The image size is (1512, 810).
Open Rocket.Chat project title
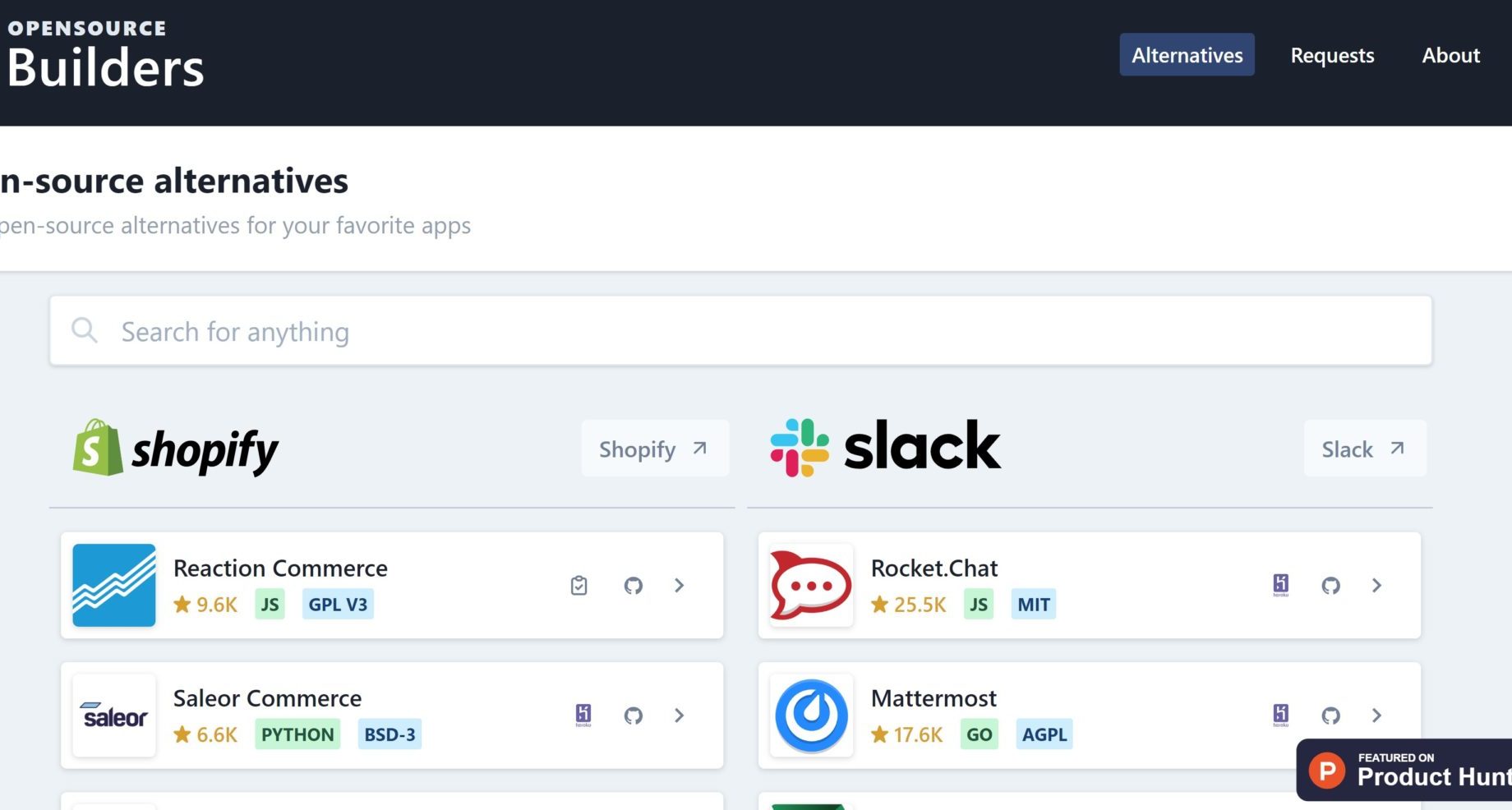(934, 568)
